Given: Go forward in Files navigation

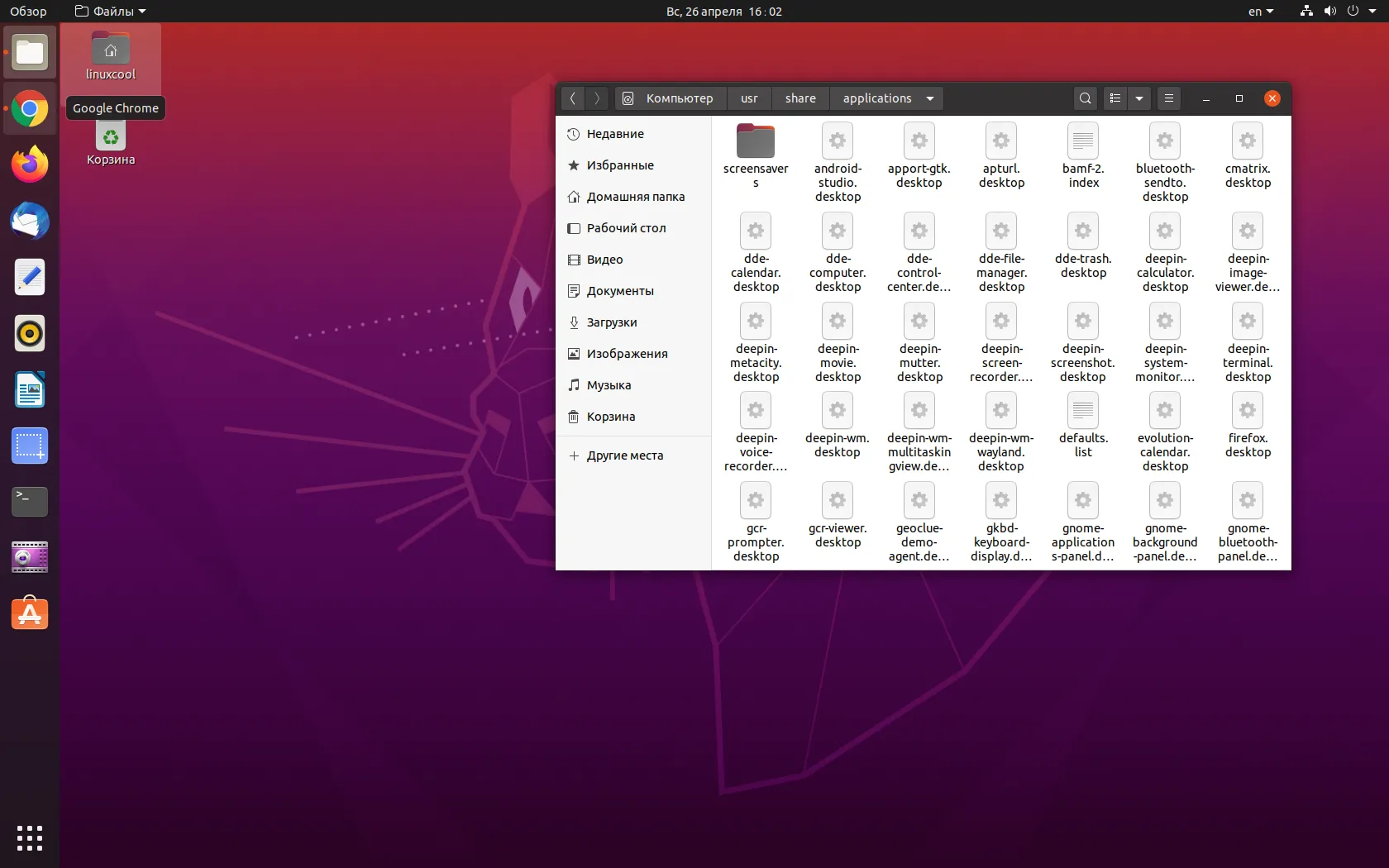Looking at the screenshot, I should (x=597, y=98).
